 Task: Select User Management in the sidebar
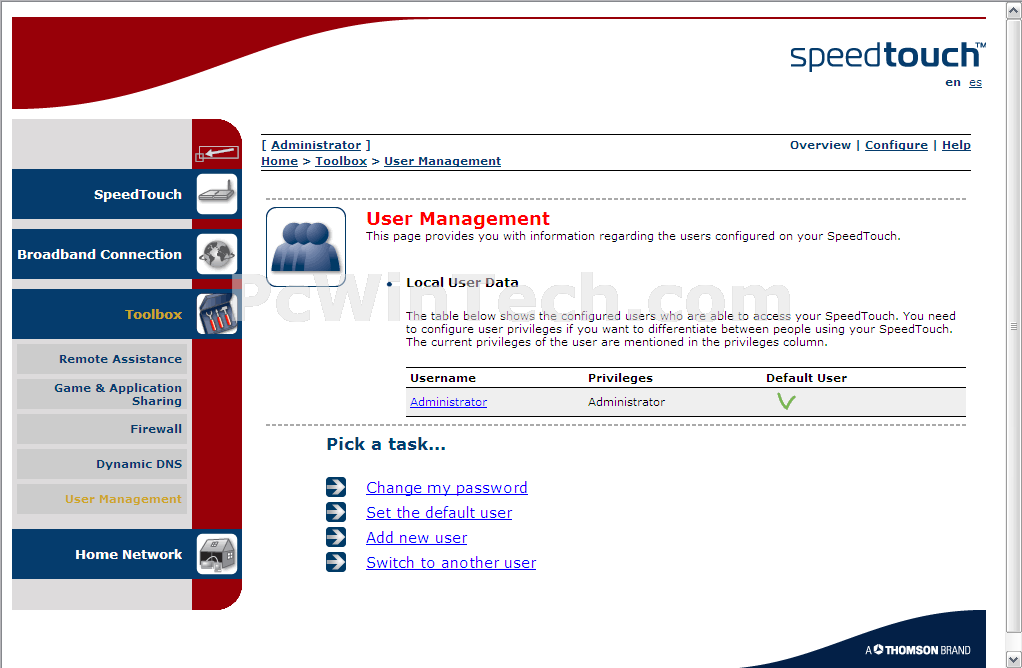(x=102, y=499)
